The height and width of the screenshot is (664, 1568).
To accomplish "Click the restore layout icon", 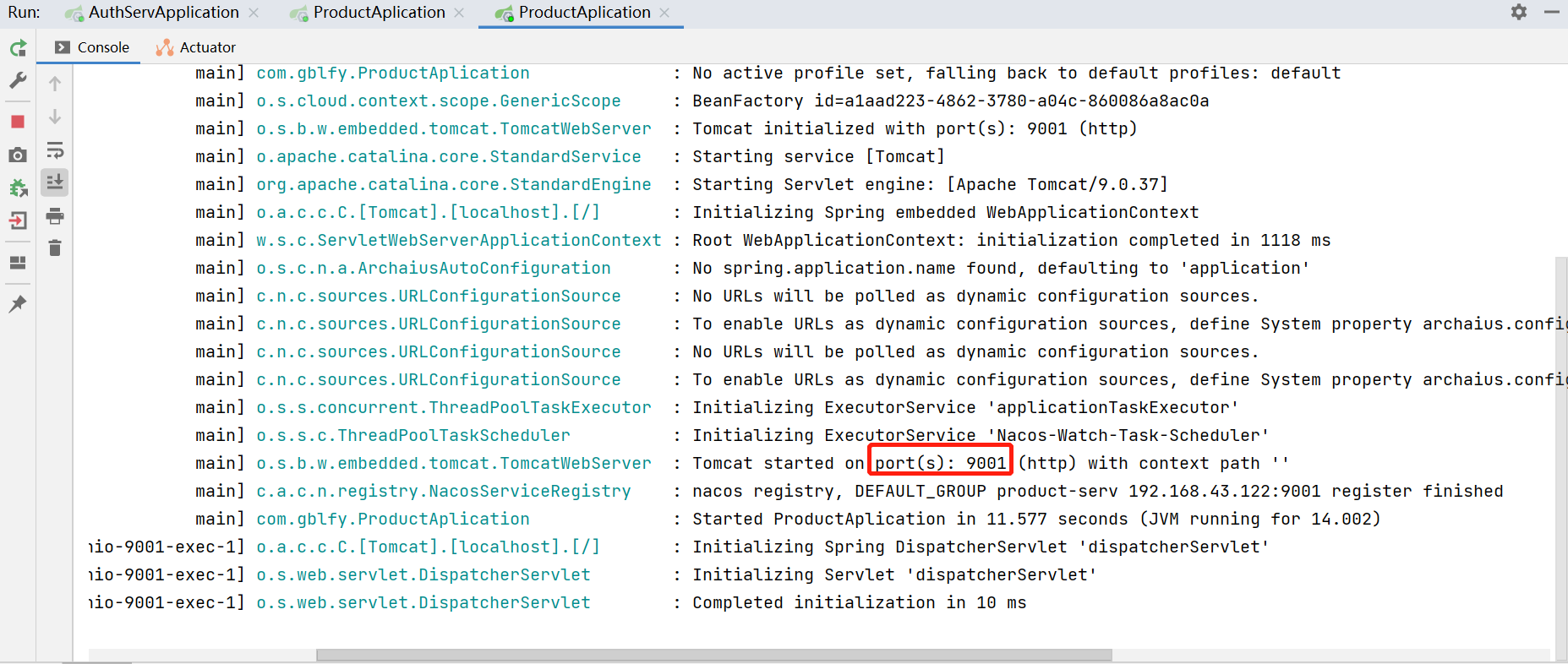I will click(18, 263).
